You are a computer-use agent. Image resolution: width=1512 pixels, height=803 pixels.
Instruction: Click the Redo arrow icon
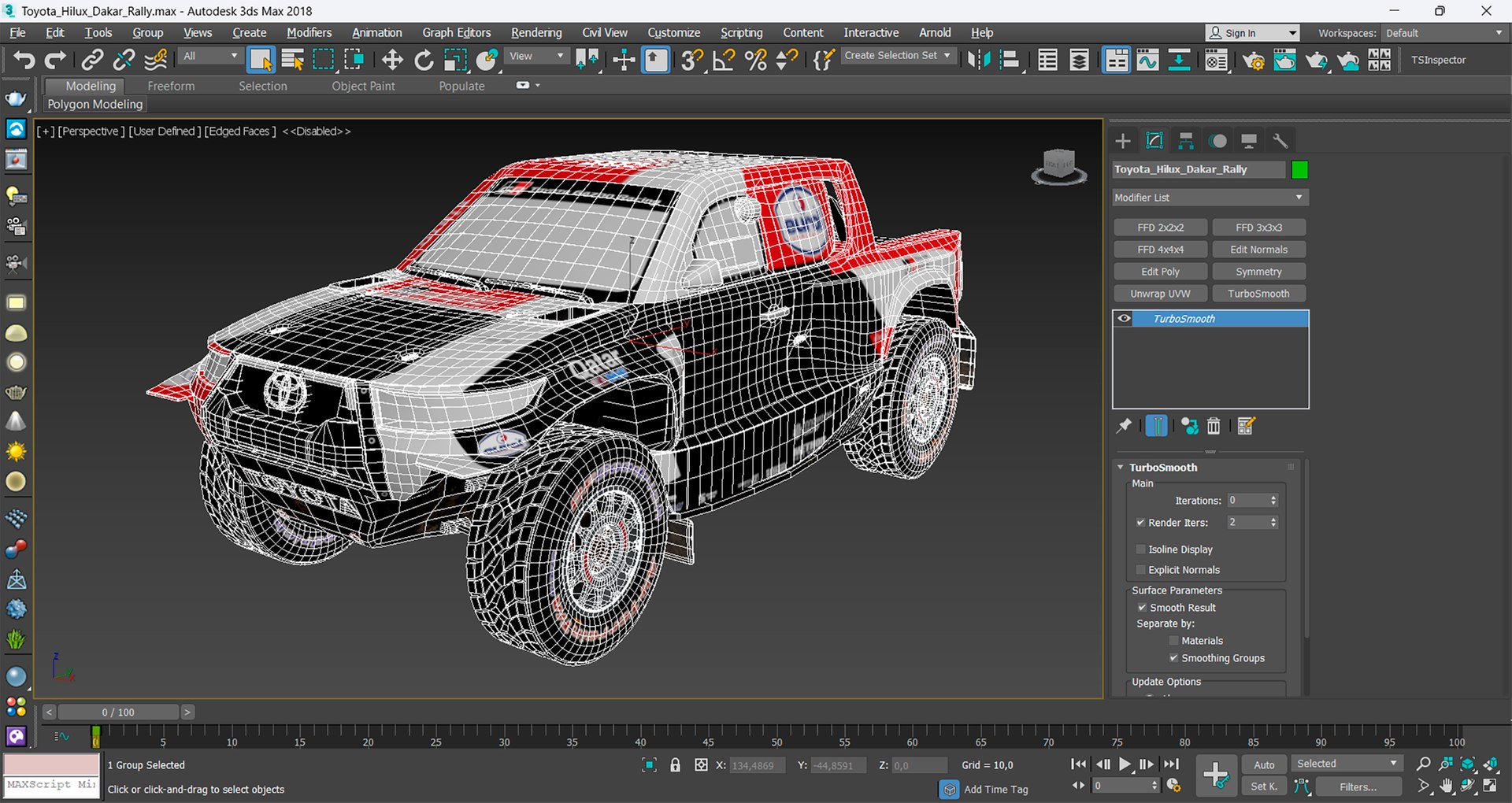[55, 60]
